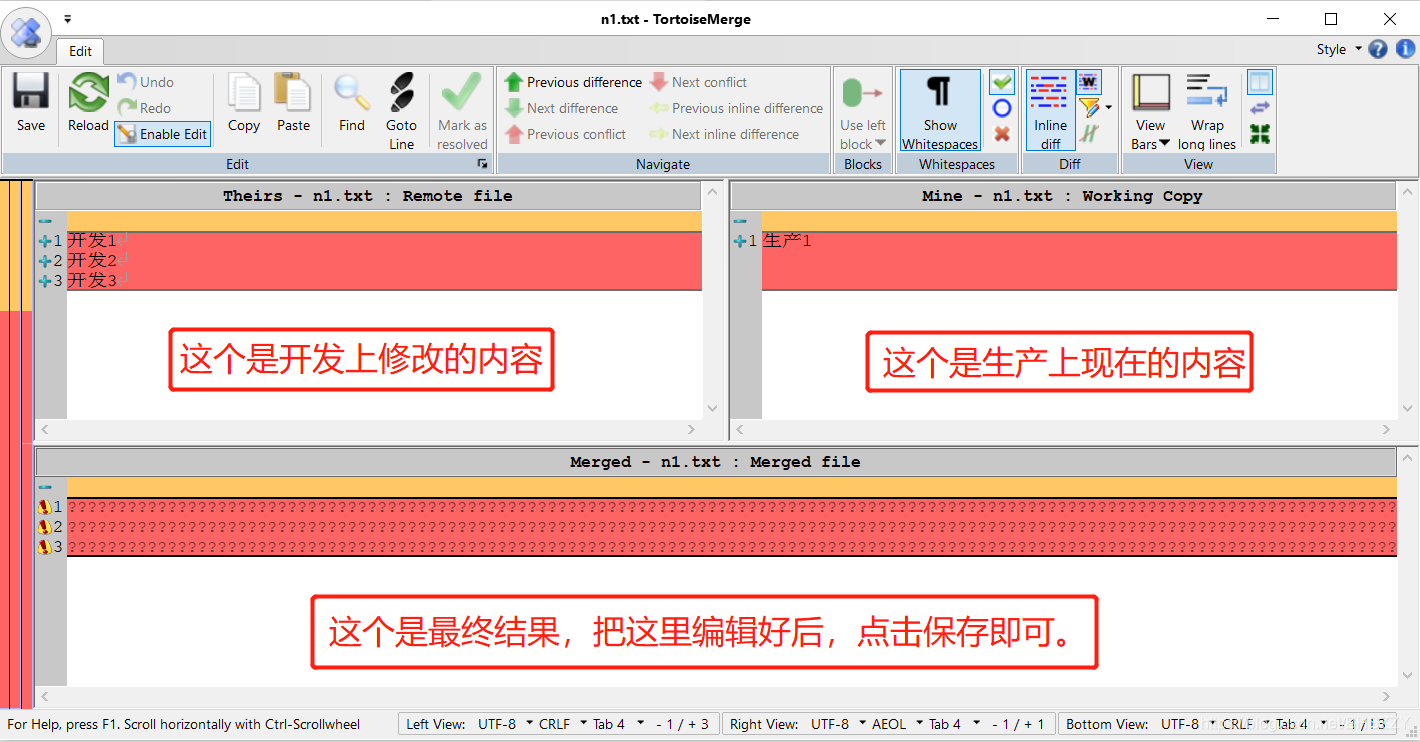Viewport: 1420px width, 742px height.
Task: Reload the files with the Reload icon
Action: click(88, 92)
